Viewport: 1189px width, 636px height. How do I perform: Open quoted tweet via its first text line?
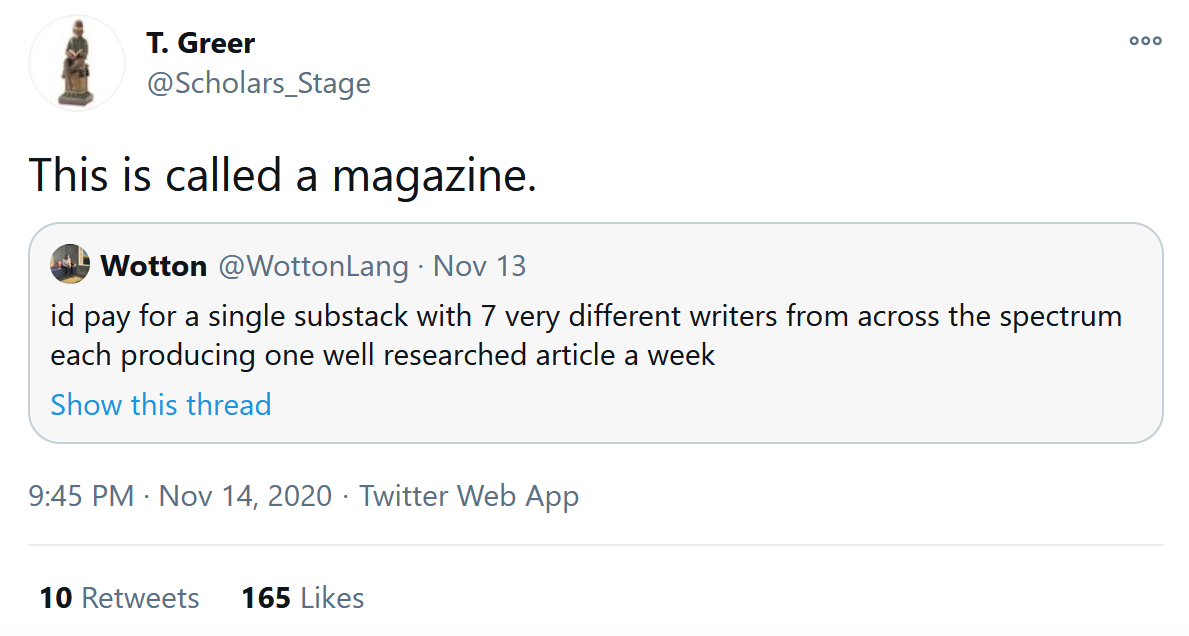tap(586, 317)
